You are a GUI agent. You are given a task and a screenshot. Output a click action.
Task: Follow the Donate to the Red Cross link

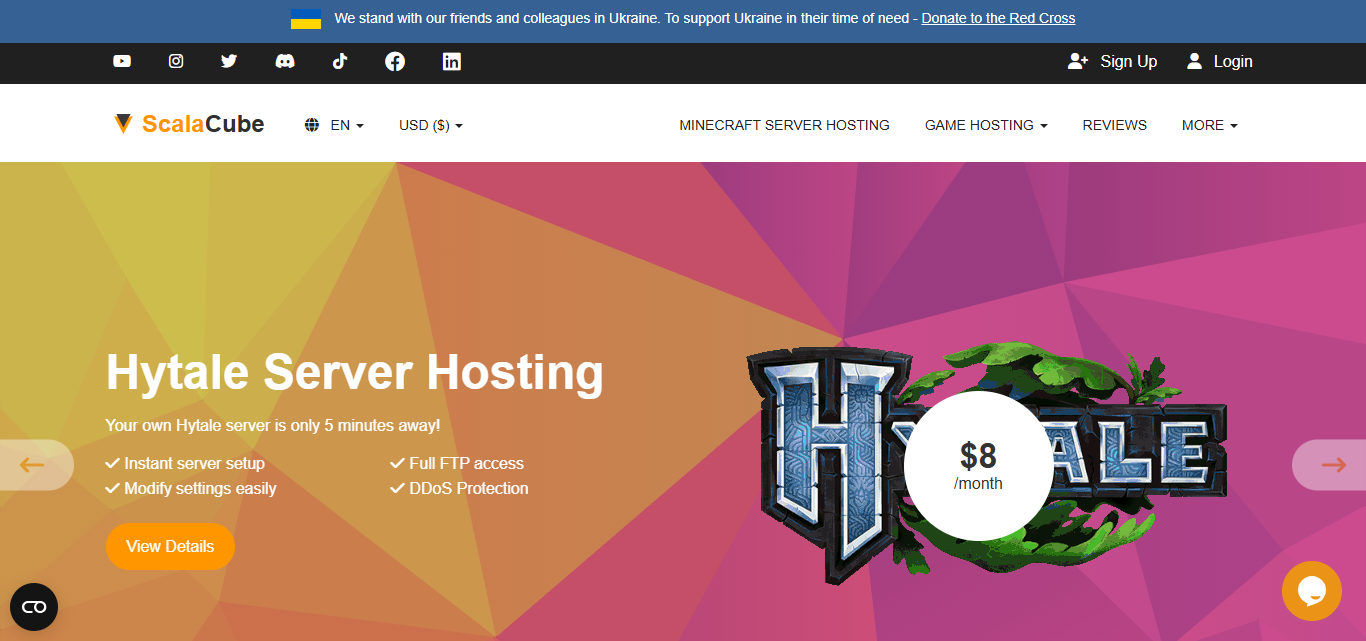[998, 18]
